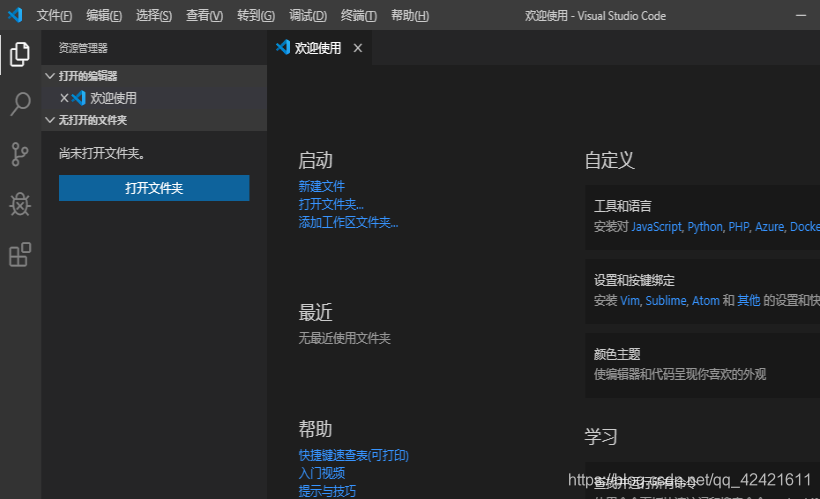The height and width of the screenshot is (499, 820).
Task: Open the 选择(S) menu
Action: click(x=154, y=16)
